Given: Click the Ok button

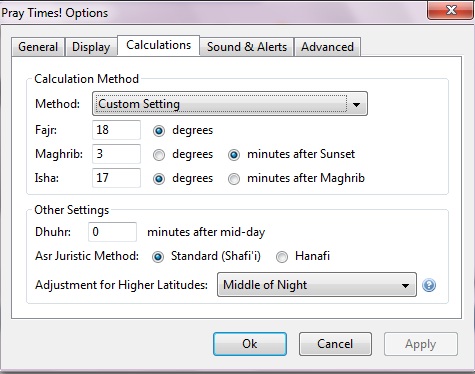Looking at the screenshot, I should point(250,344).
